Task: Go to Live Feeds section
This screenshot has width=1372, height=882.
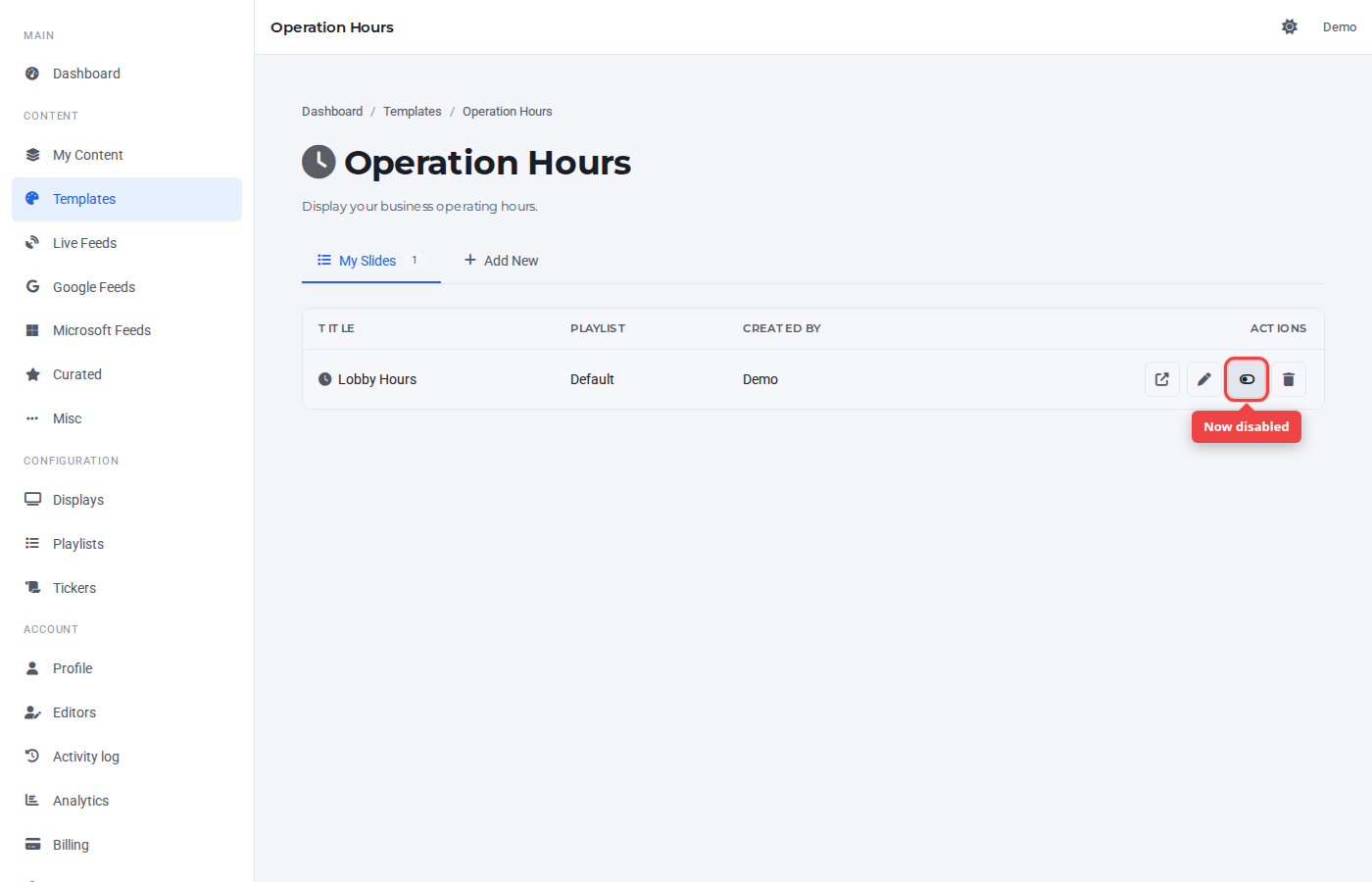Action: coord(126,243)
